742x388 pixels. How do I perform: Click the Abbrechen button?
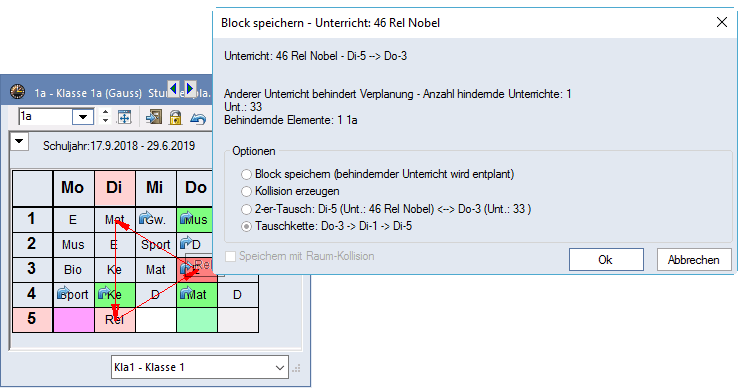pyautogui.click(x=694, y=260)
